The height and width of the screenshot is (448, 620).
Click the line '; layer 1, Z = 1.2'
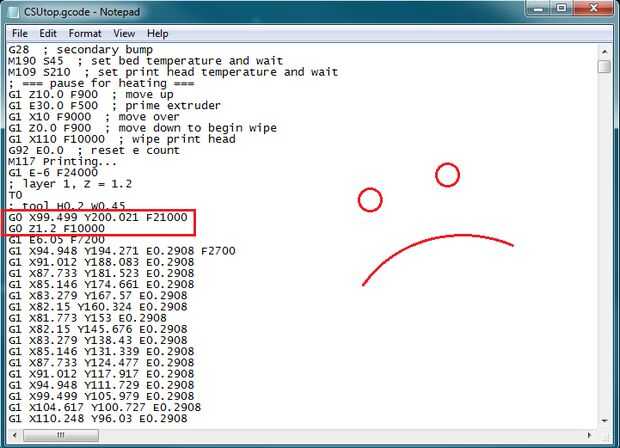pos(70,184)
